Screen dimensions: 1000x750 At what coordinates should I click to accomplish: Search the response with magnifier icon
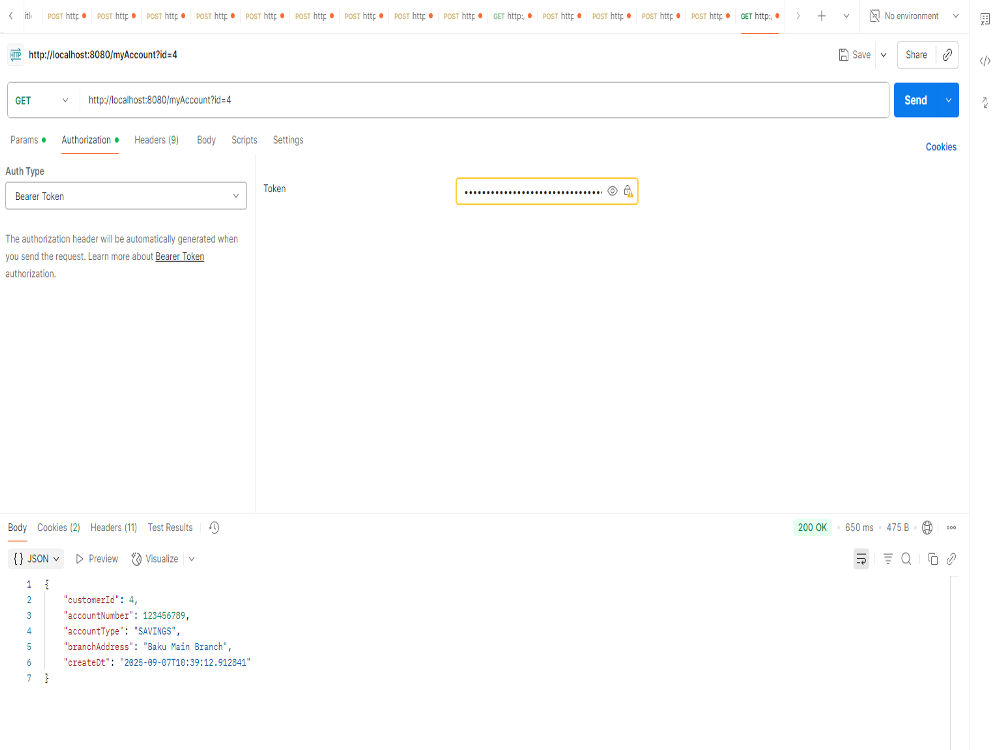click(x=906, y=559)
